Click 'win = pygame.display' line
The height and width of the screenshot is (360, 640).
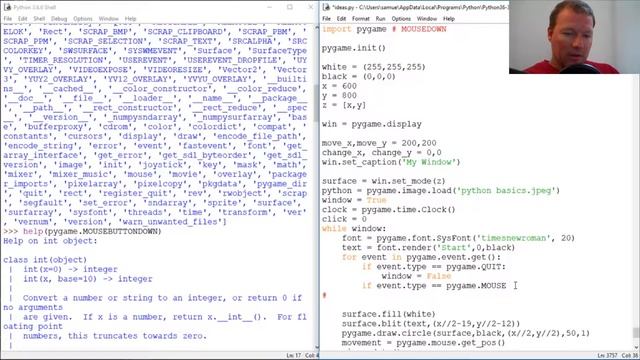pos(371,124)
